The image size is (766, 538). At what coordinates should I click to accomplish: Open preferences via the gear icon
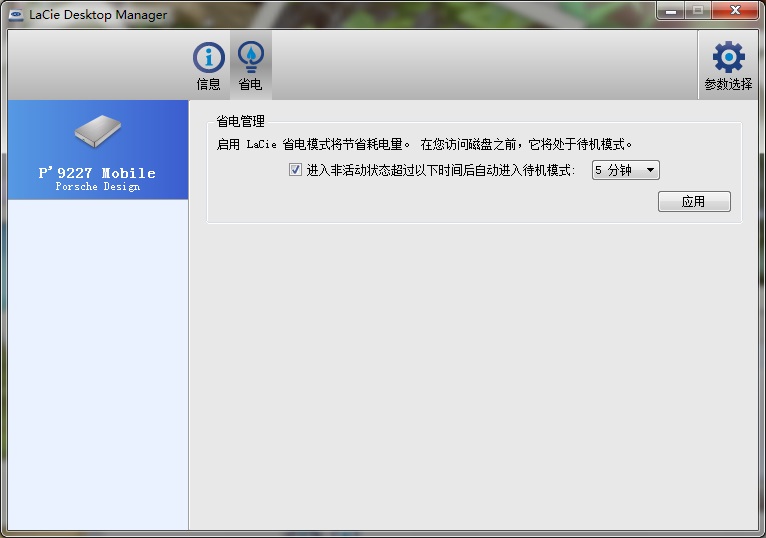(x=728, y=57)
